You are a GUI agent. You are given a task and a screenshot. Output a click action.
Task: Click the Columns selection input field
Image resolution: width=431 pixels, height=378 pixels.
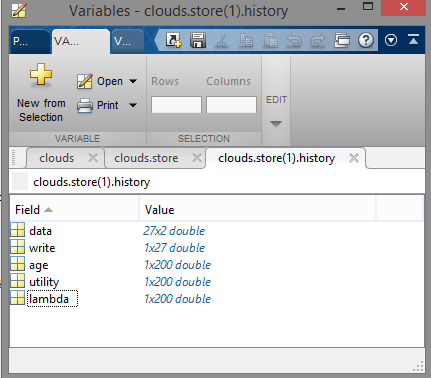(x=231, y=105)
